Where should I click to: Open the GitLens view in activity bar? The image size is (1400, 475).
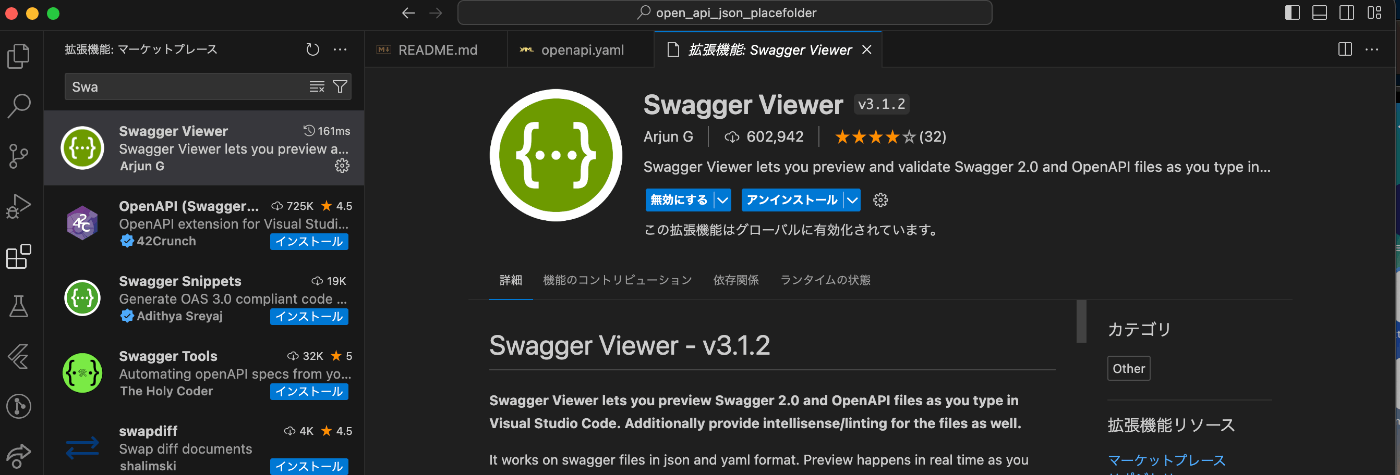(x=18, y=406)
